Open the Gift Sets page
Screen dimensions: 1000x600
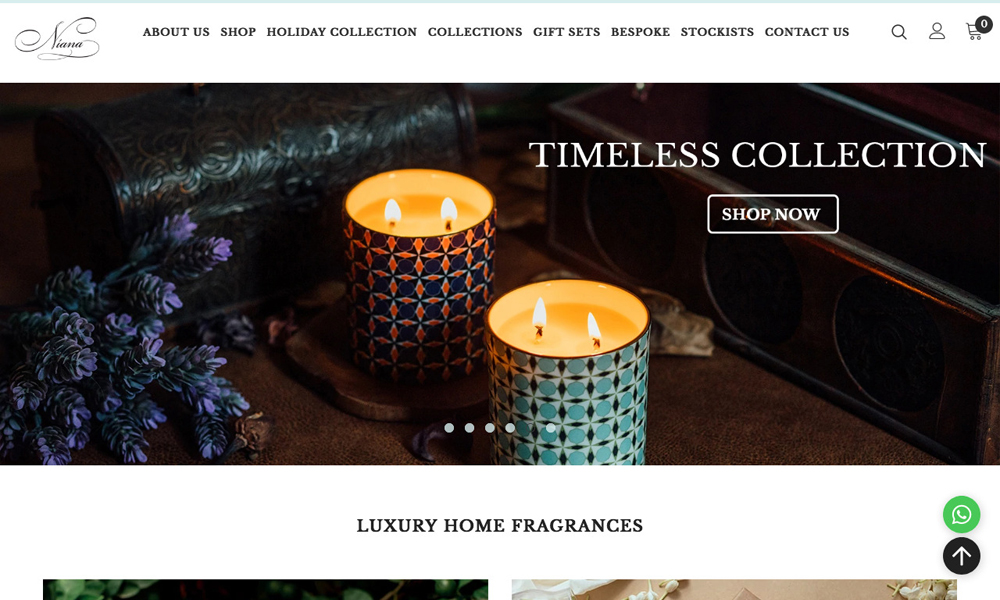pos(566,32)
